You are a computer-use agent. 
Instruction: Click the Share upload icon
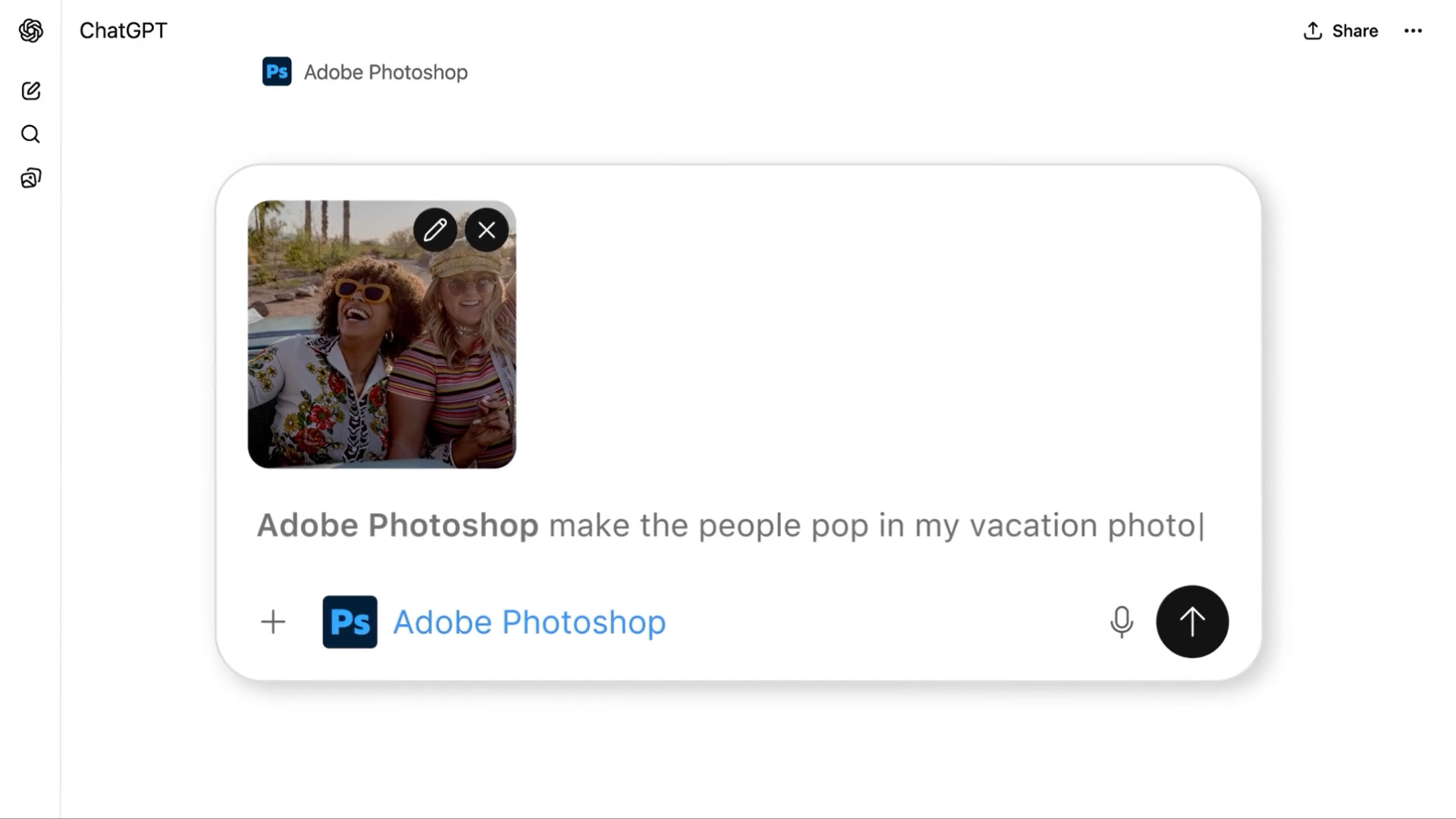(1311, 30)
